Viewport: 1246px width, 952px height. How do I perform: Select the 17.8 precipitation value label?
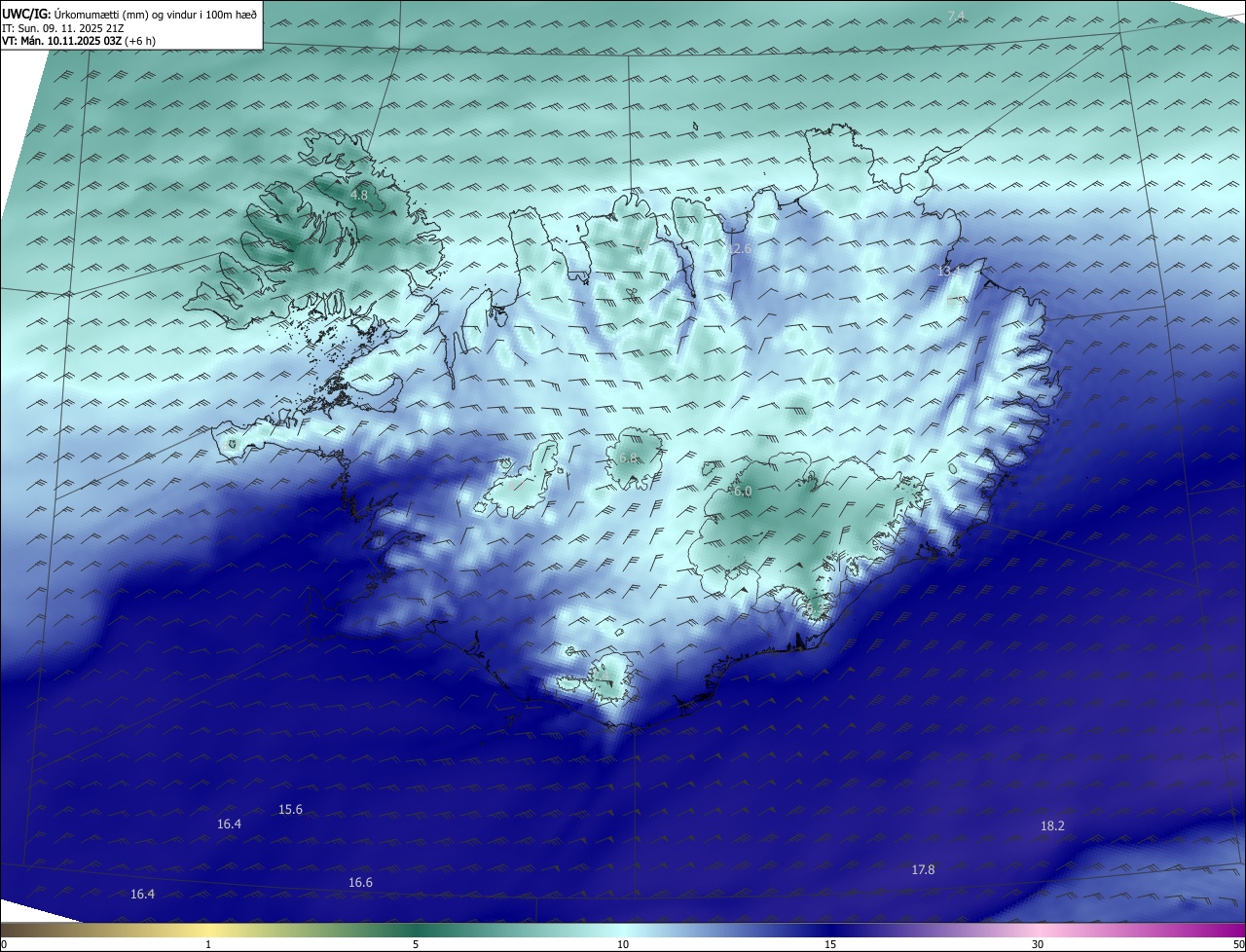coord(923,870)
